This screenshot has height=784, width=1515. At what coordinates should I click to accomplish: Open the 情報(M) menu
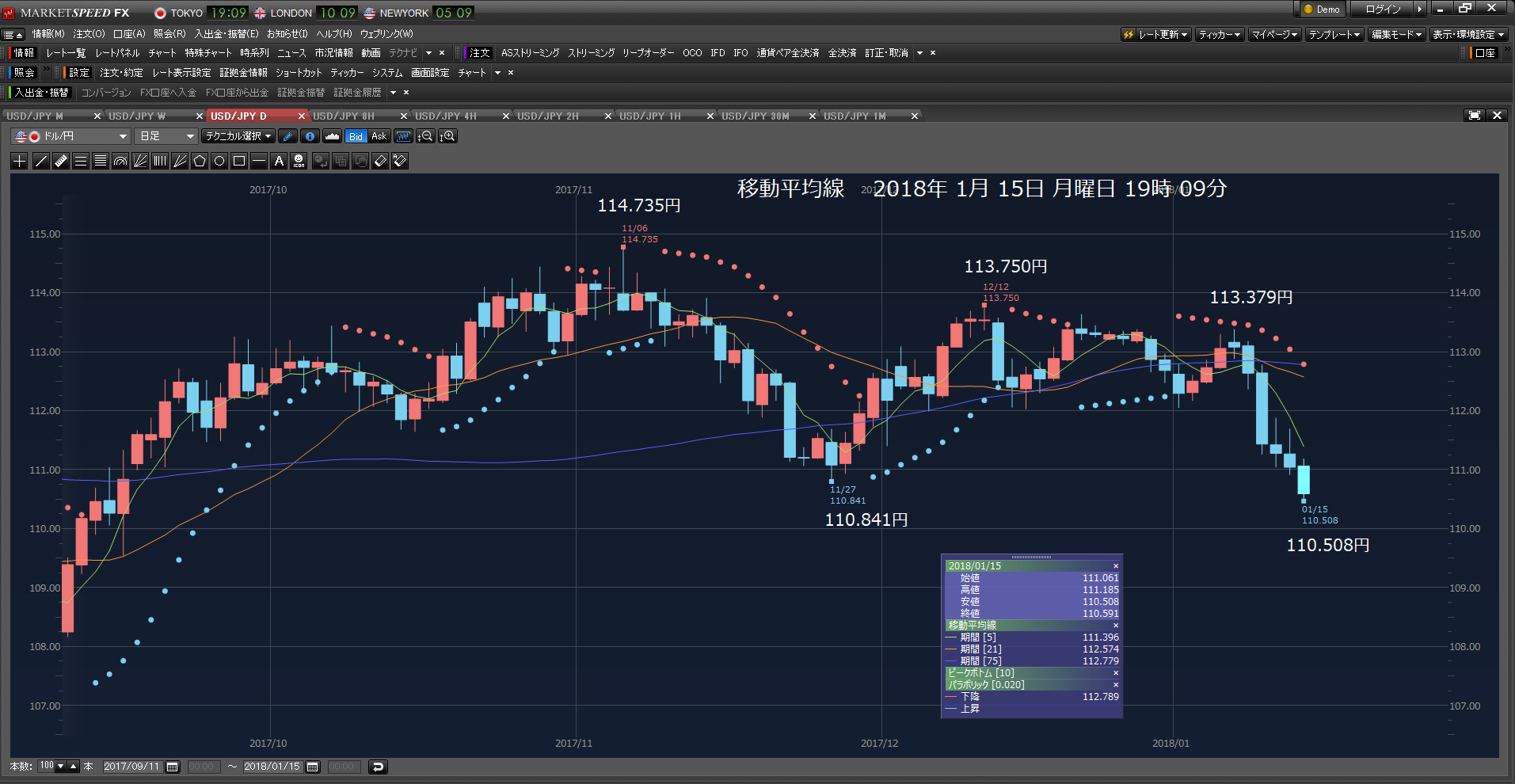(48, 34)
